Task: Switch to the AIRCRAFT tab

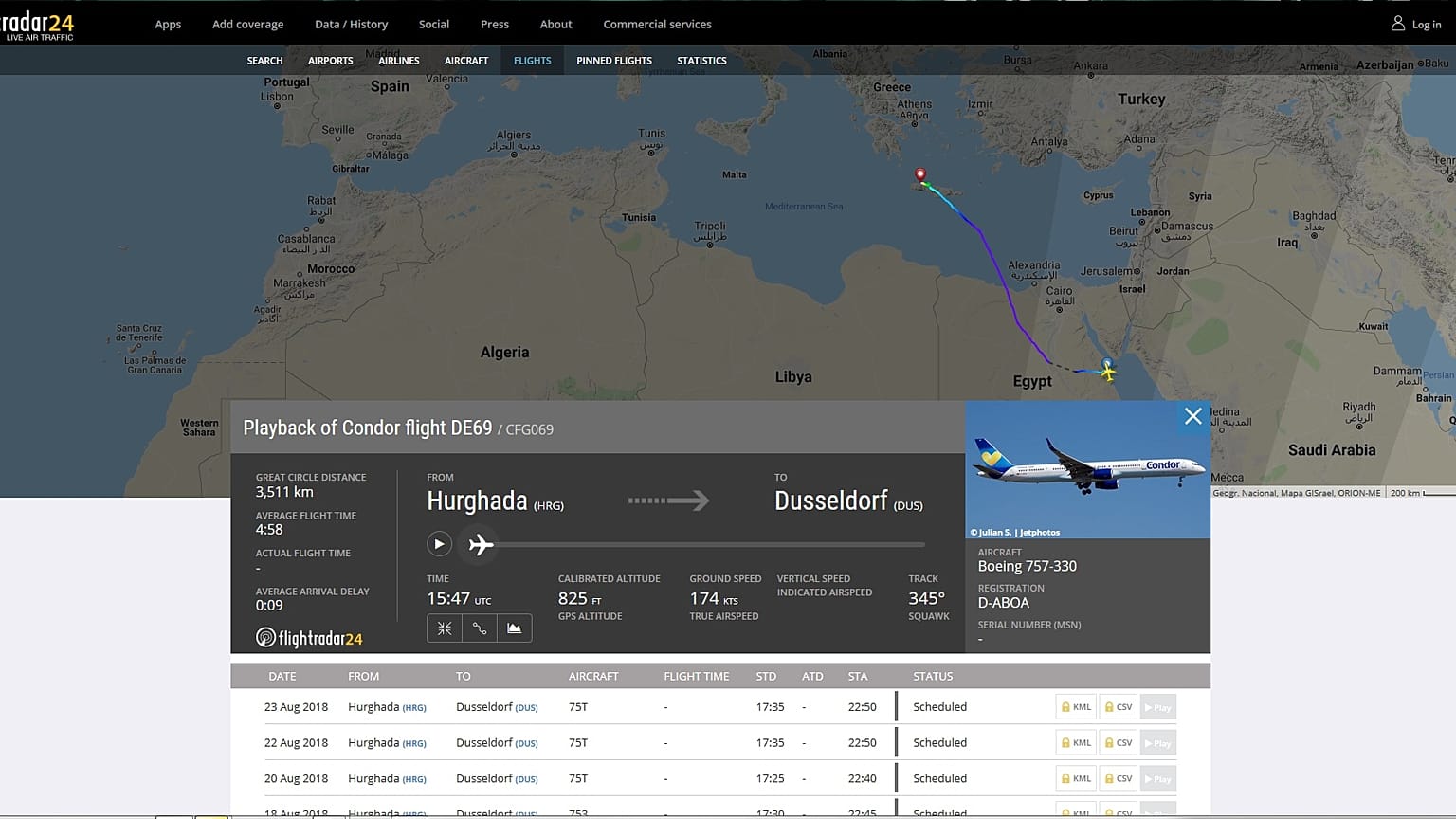Action: pyautogui.click(x=466, y=61)
